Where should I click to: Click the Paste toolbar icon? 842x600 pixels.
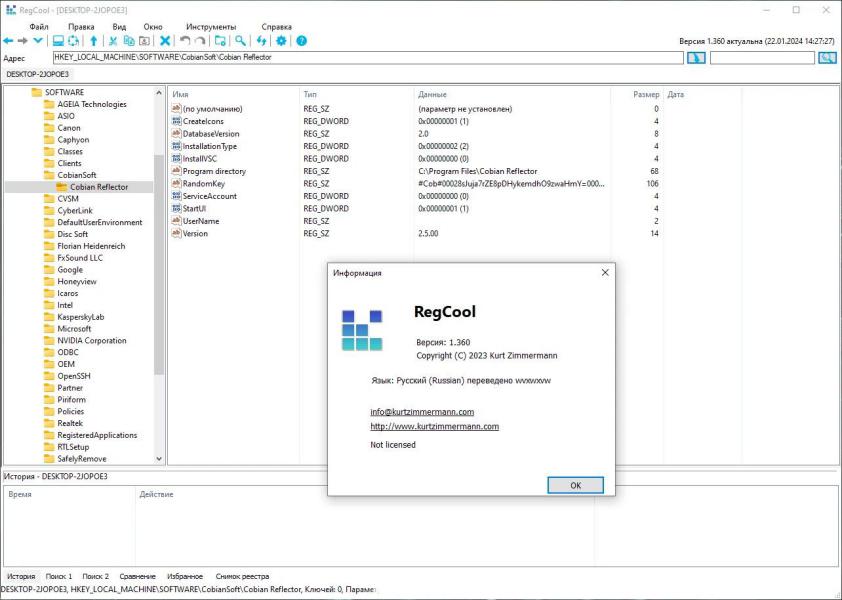pyautogui.click(x=144, y=41)
